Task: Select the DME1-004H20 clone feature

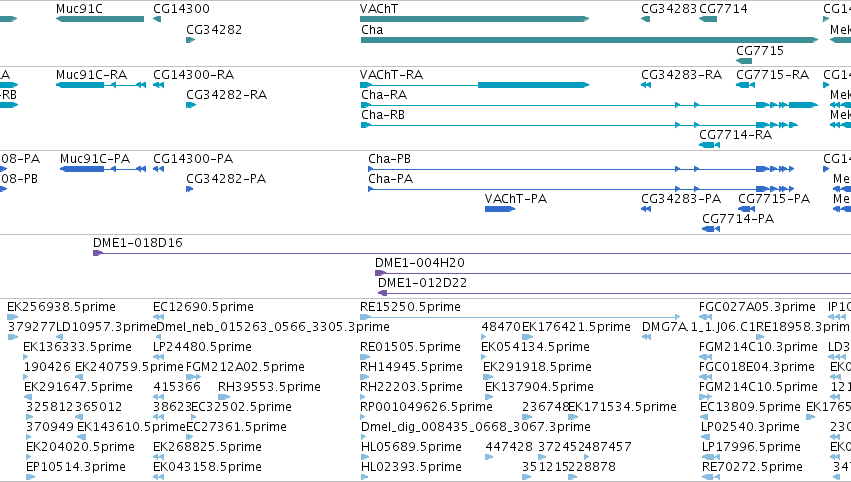Action: pyautogui.click(x=613, y=273)
